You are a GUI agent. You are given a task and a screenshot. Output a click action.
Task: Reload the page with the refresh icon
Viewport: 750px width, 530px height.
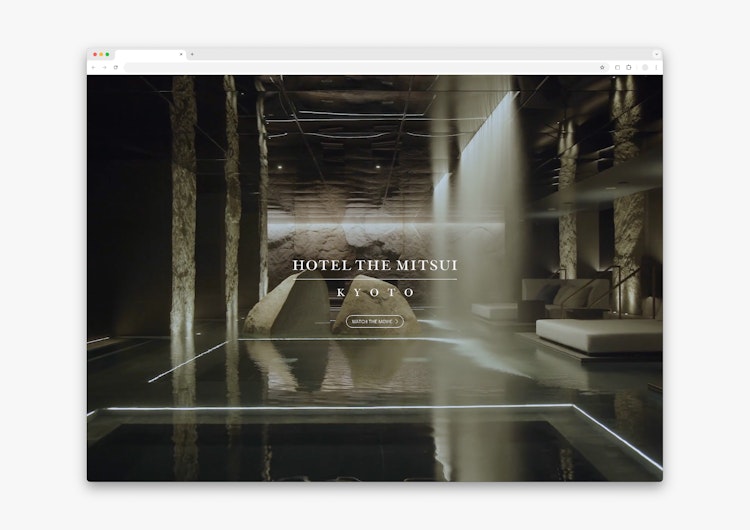(115, 67)
